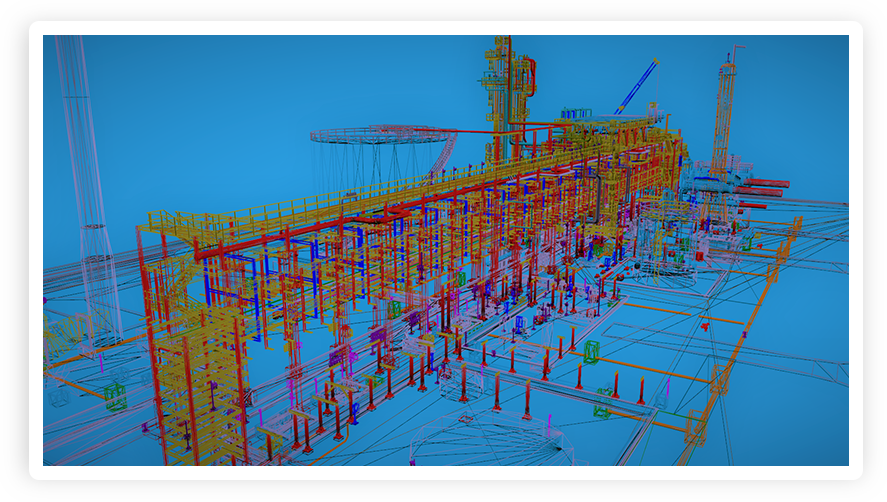The image size is (887, 502).
Task: Click the circular helideck wireframe structure
Action: coord(382,135)
